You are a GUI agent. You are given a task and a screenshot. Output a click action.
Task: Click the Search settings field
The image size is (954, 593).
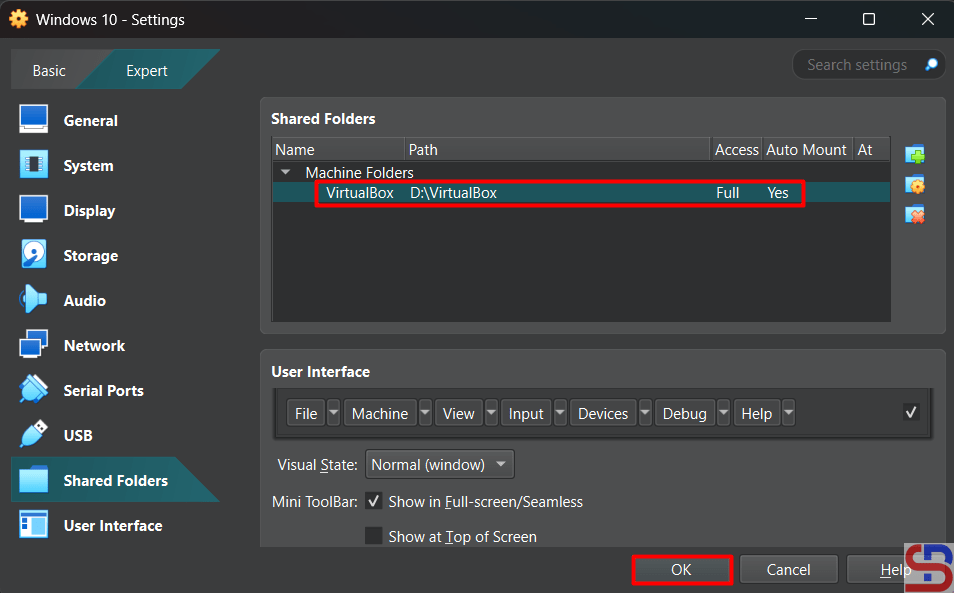858,65
